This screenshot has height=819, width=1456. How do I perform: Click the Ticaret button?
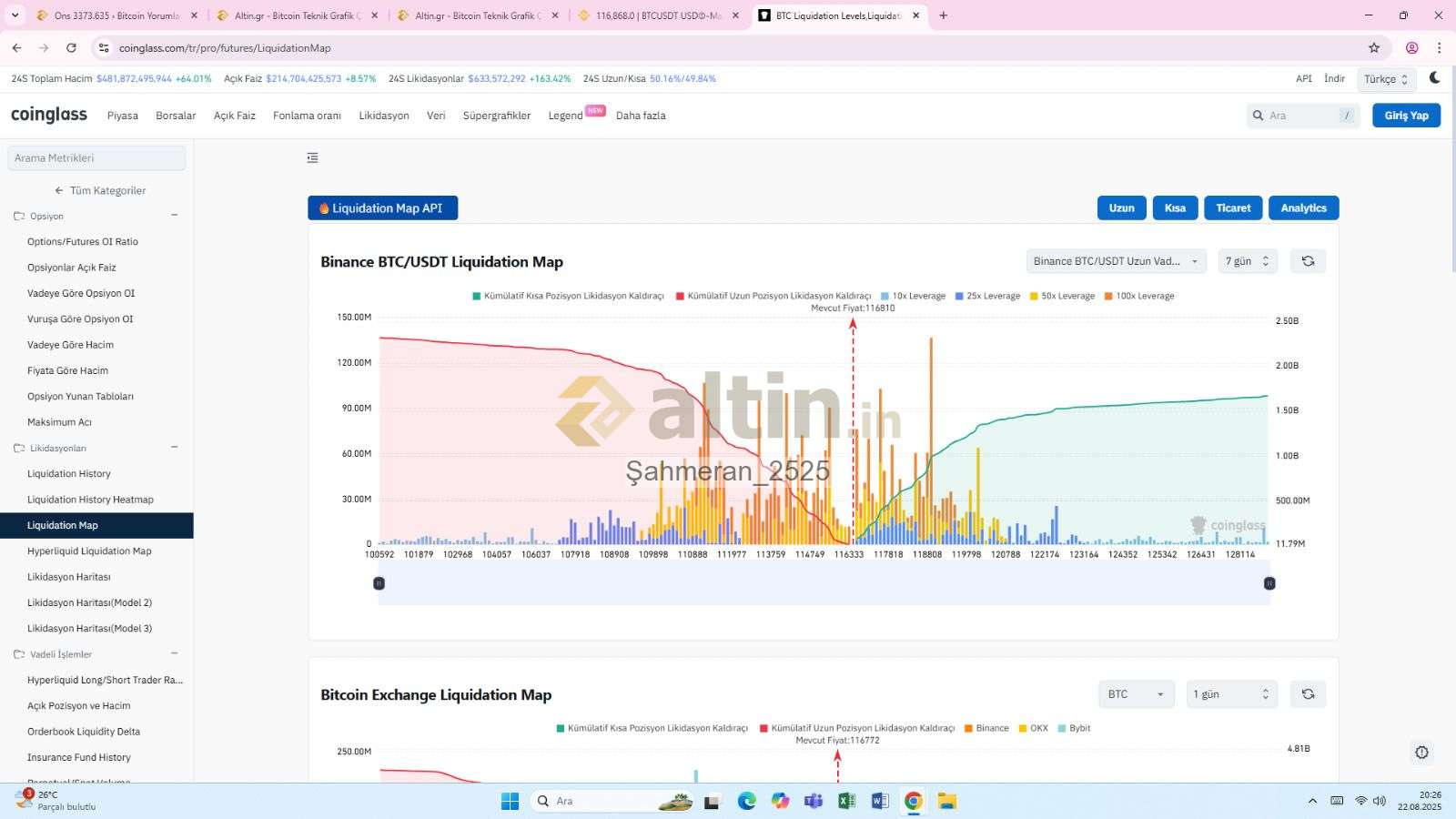coord(1233,208)
